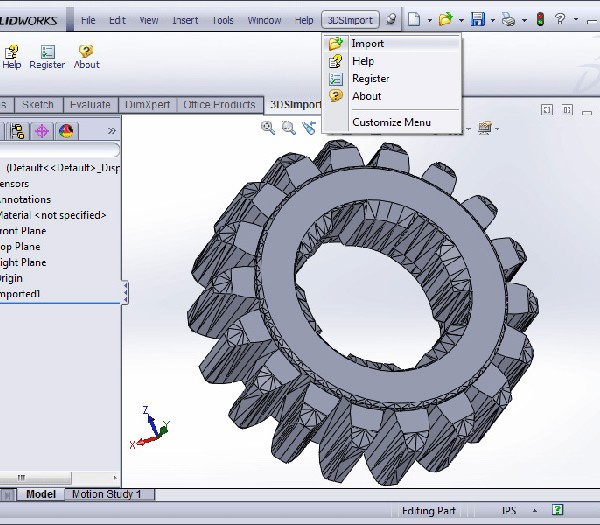Click the Open folder toolbar icon
This screenshot has height=525, width=600.
pos(445,19)
